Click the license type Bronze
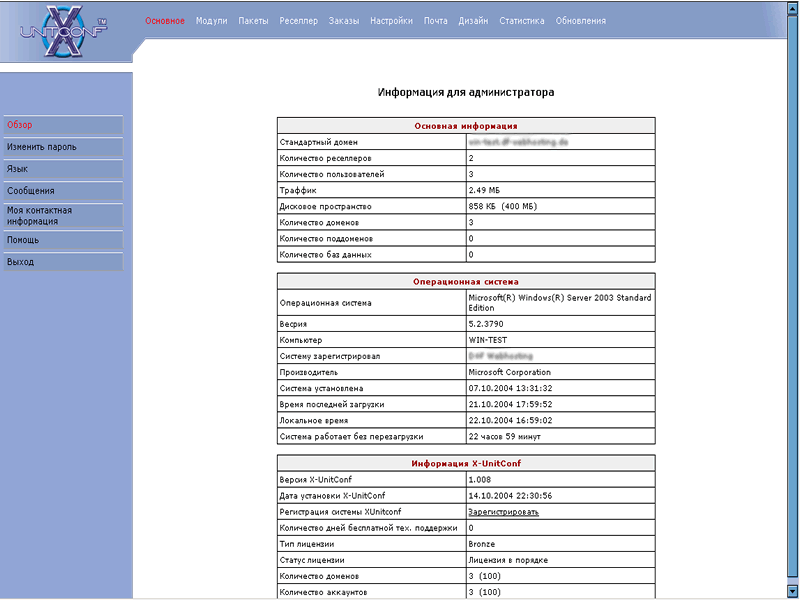The height and width of the screenshot is (600, 800). pos(482,544)
